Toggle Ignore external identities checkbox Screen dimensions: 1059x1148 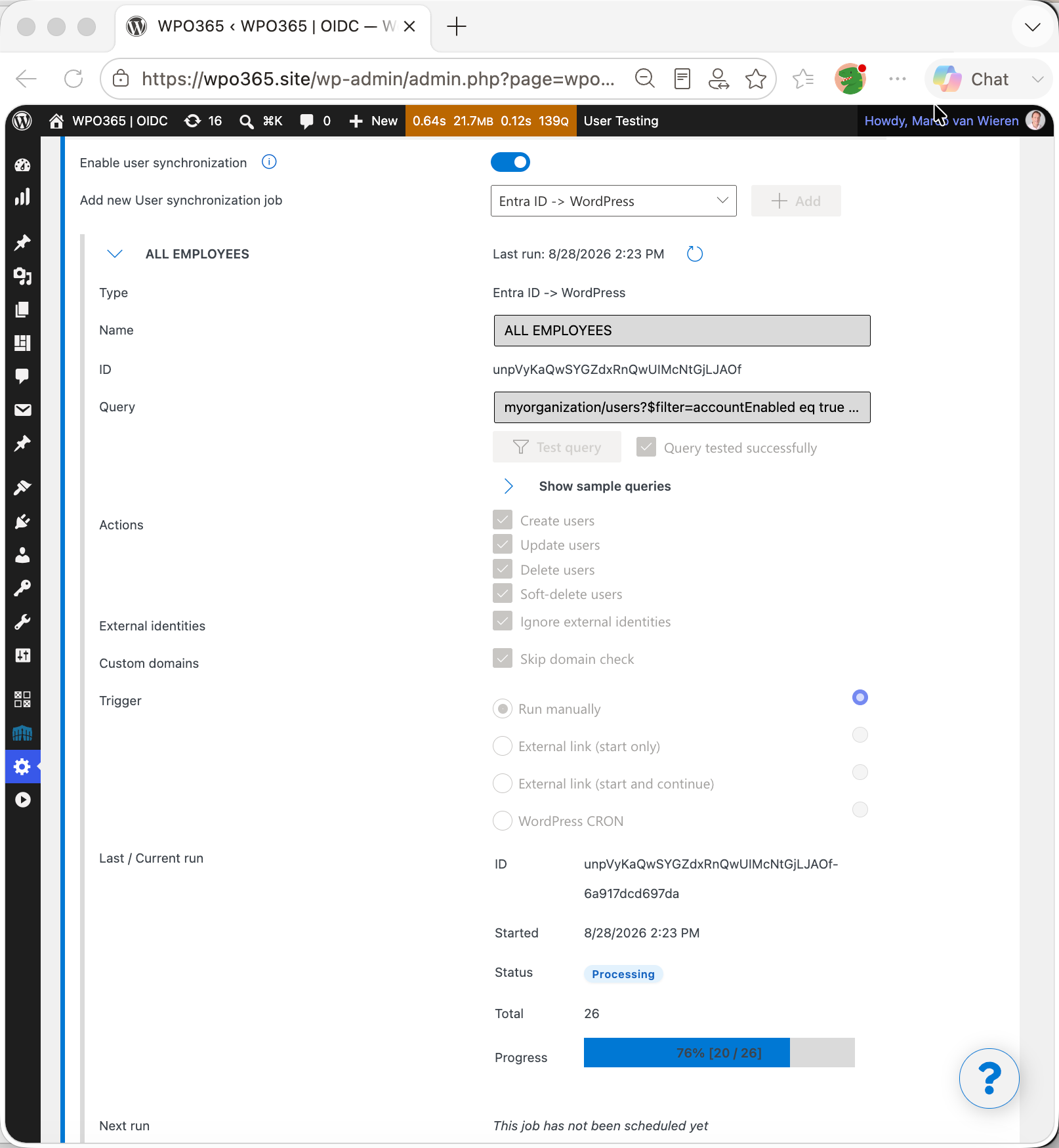pyautogui.click(x=503, y=621)
